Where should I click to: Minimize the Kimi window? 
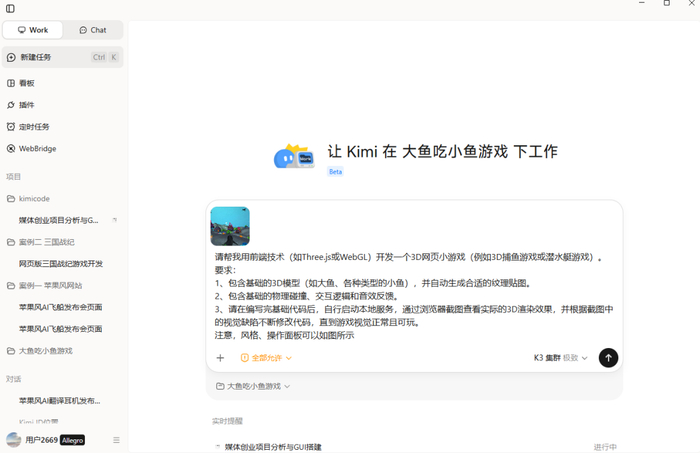pos(642,3)
